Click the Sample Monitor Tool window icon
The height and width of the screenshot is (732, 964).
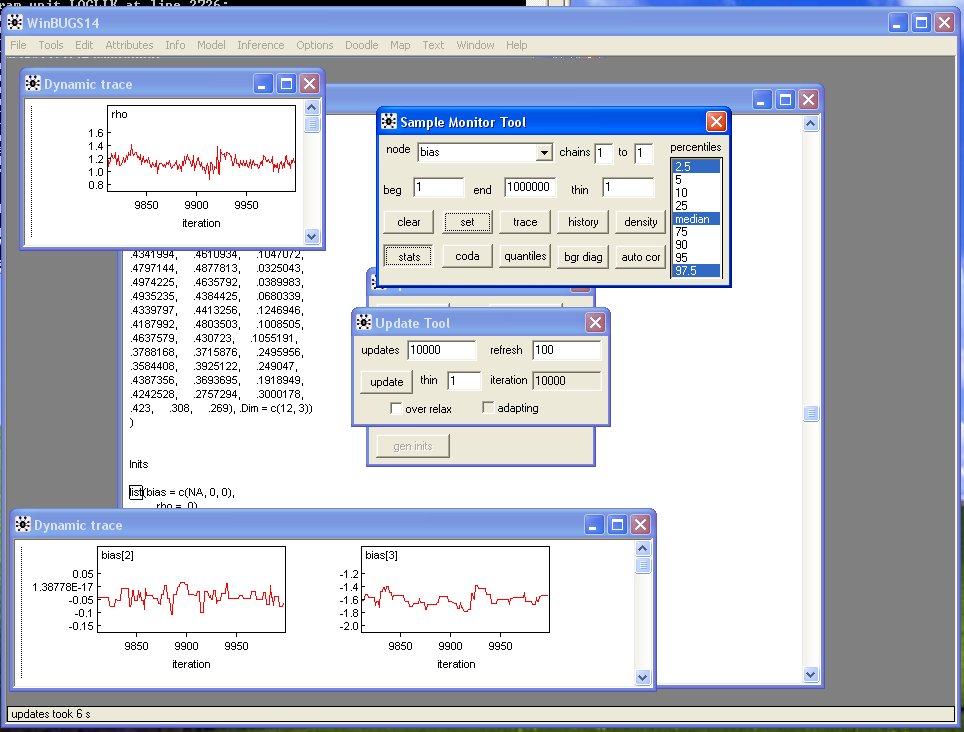click(388, 122)
